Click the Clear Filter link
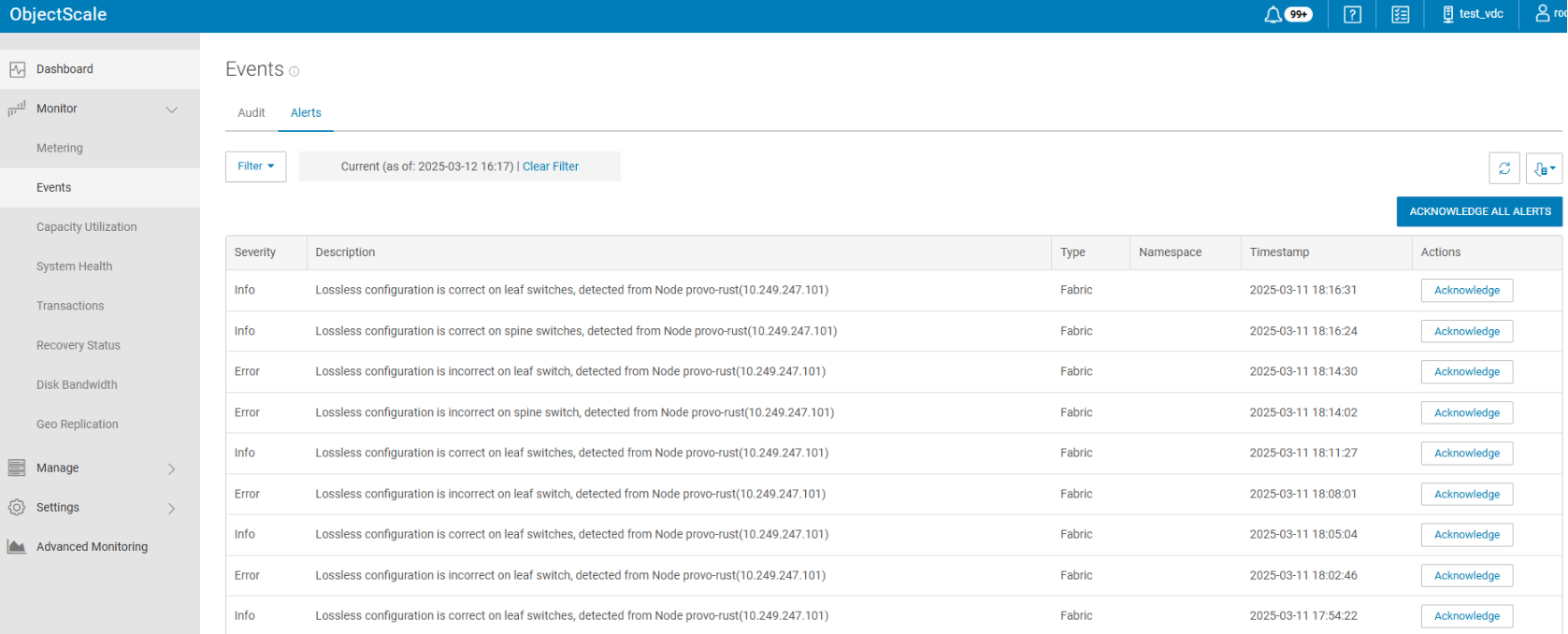The height and width of the screenshot is (634, 1568). tap(551, 166)
